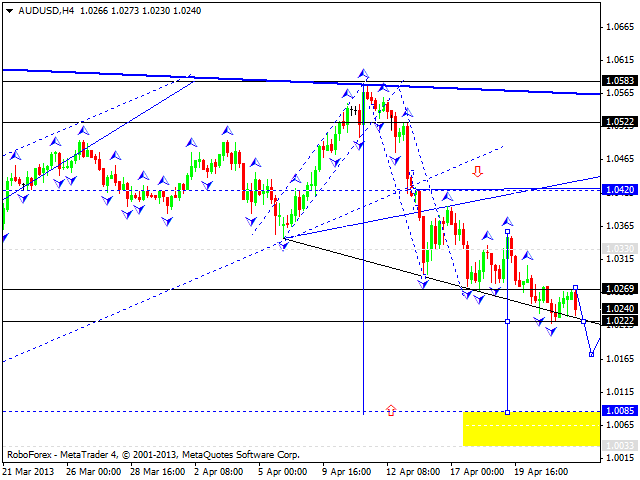Click the yellow target zone rectangle

click(x=530, y=427)
